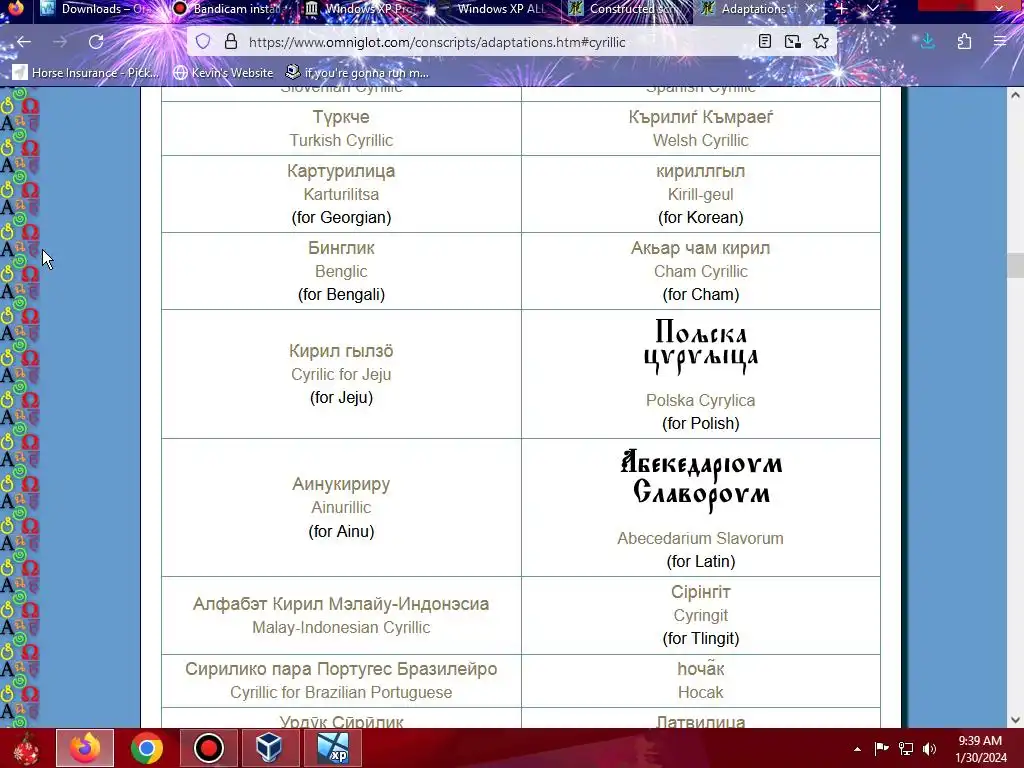Click the Аинукириру native name link

[341, 484]
